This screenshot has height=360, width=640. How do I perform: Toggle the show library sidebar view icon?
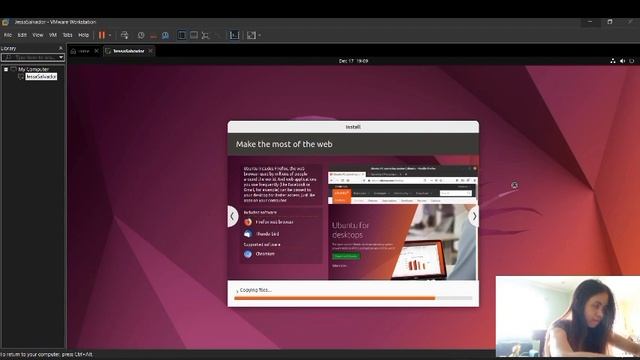pos(182,36)
